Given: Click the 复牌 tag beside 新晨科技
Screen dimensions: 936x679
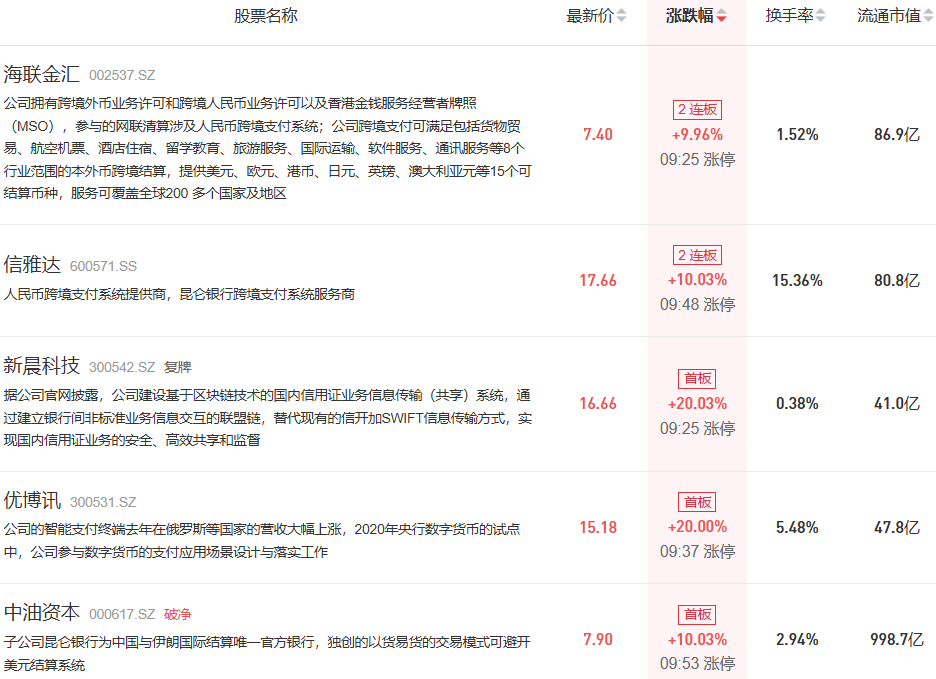Looking at the screenshot, I should [x=178, y=367].
